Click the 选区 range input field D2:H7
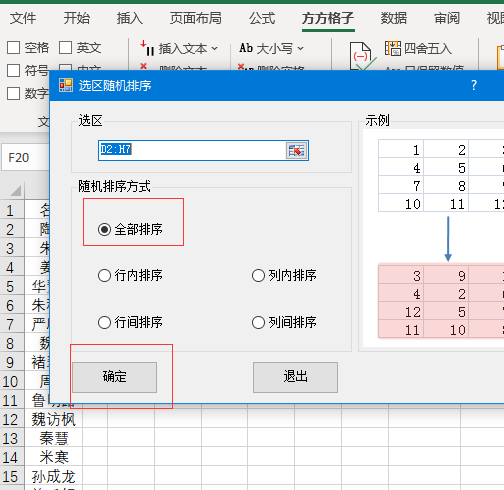Viewport: 504px width, 490px height. (x=192, y=150)
